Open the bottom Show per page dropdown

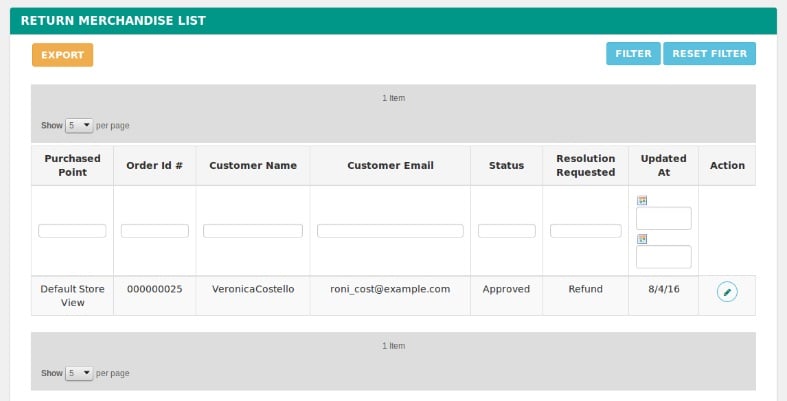pos(79,373)
